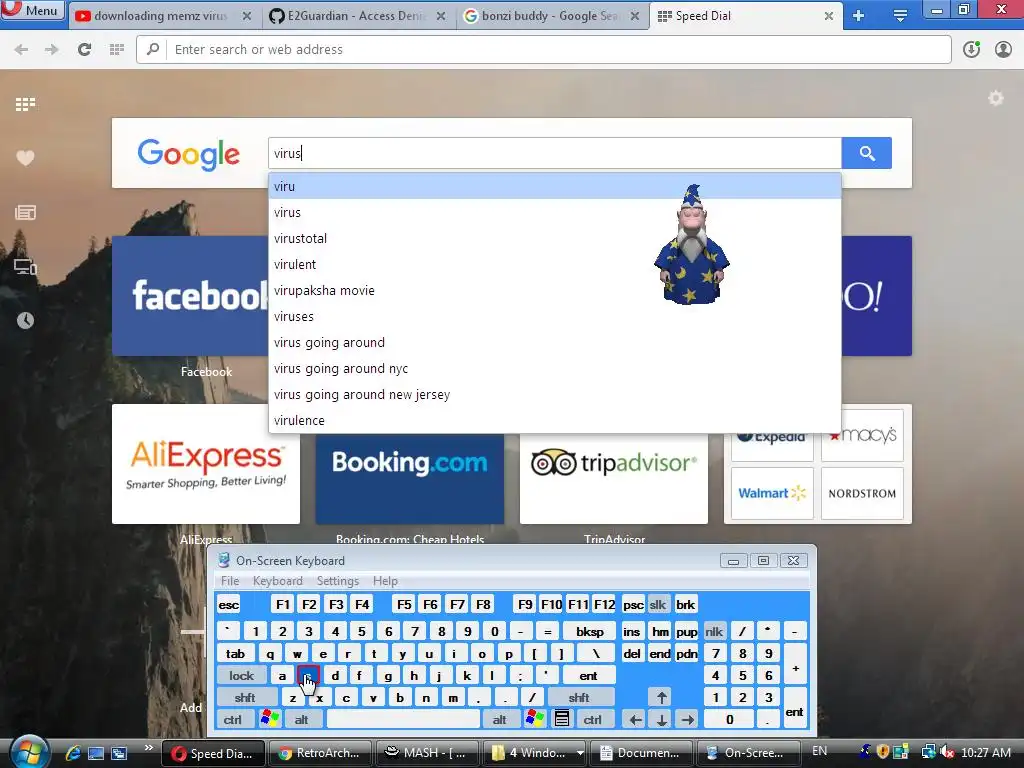Open Keyboard menu in On-Screen Keyboard
The width and height of the screenshot is (1024, 768).
278,581
